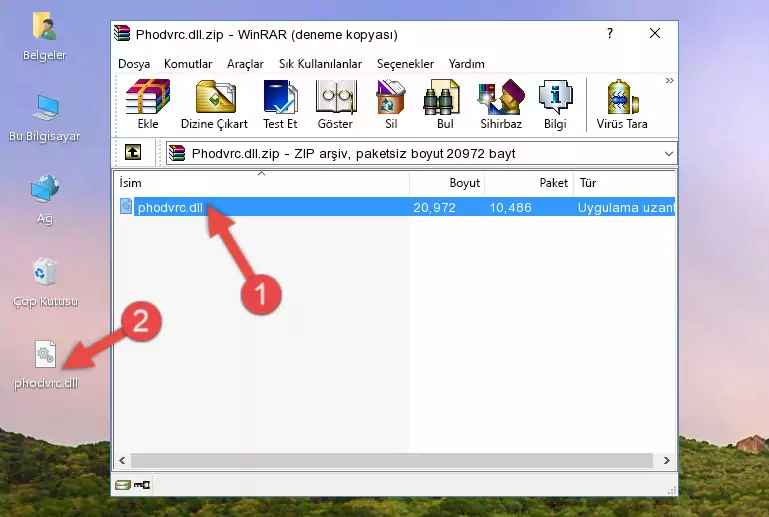This screenshot has width=769, height=517.
Task: Expand the toolbar overflow chevron
Action: coord(669,80)
